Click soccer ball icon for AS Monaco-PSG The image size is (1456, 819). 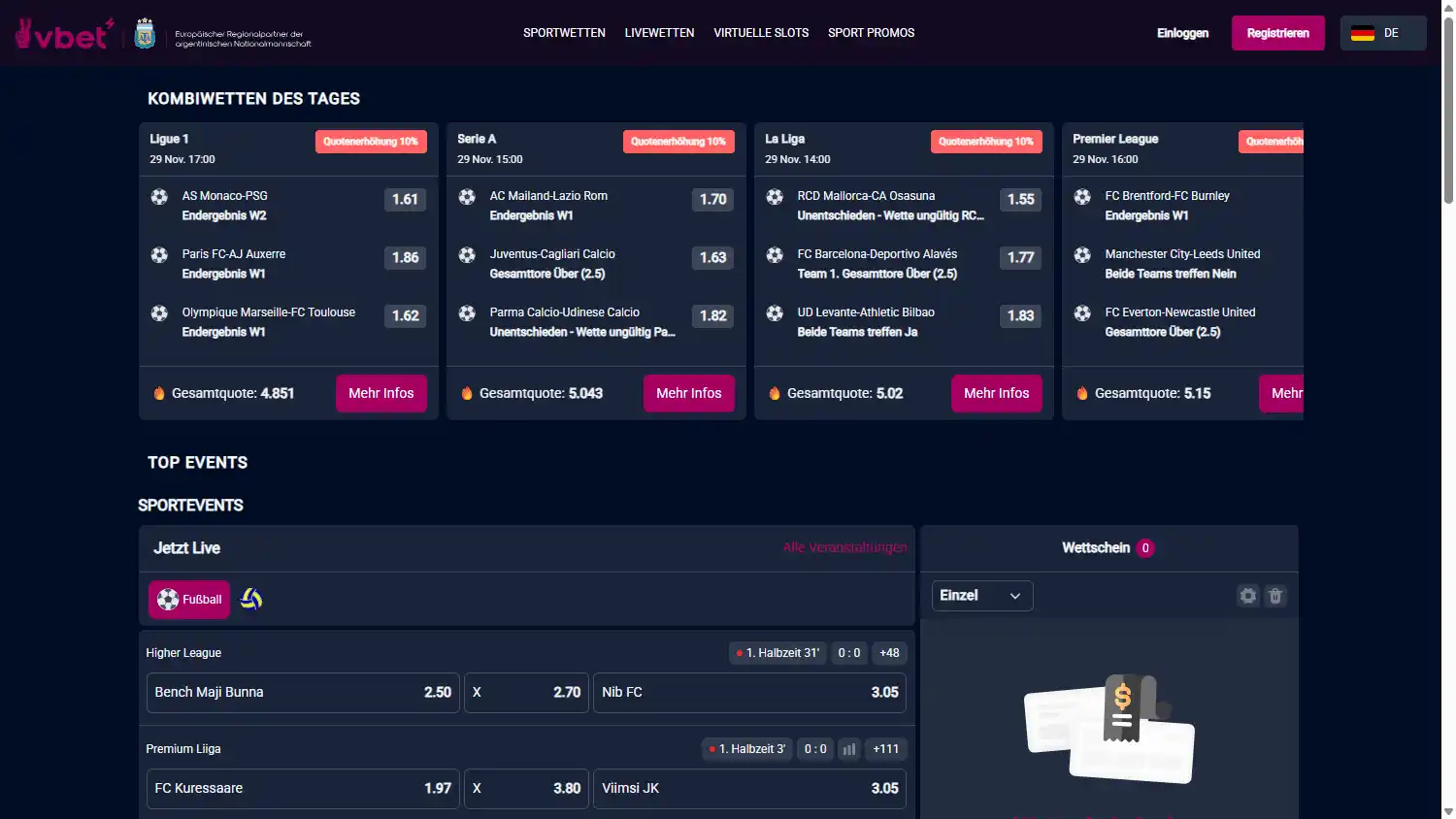(x=159, y=197)
